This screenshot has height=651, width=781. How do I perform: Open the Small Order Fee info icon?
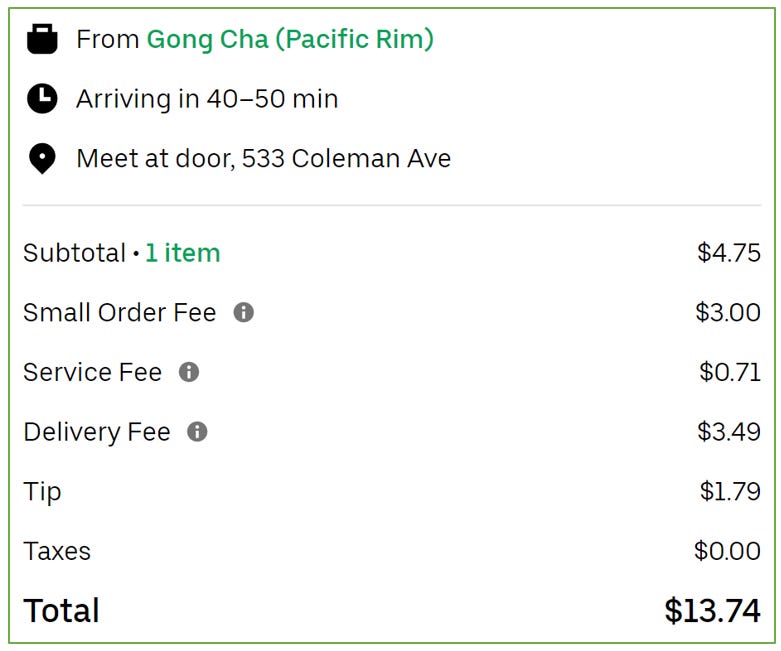tap(244, 312)
